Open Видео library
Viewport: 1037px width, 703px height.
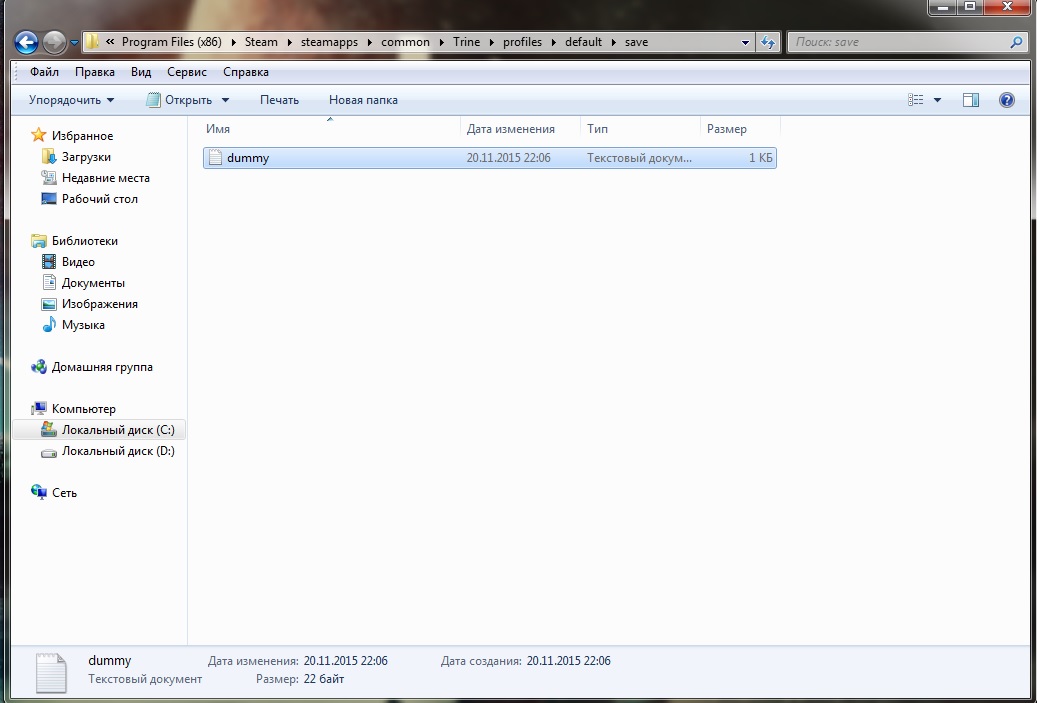78,262
